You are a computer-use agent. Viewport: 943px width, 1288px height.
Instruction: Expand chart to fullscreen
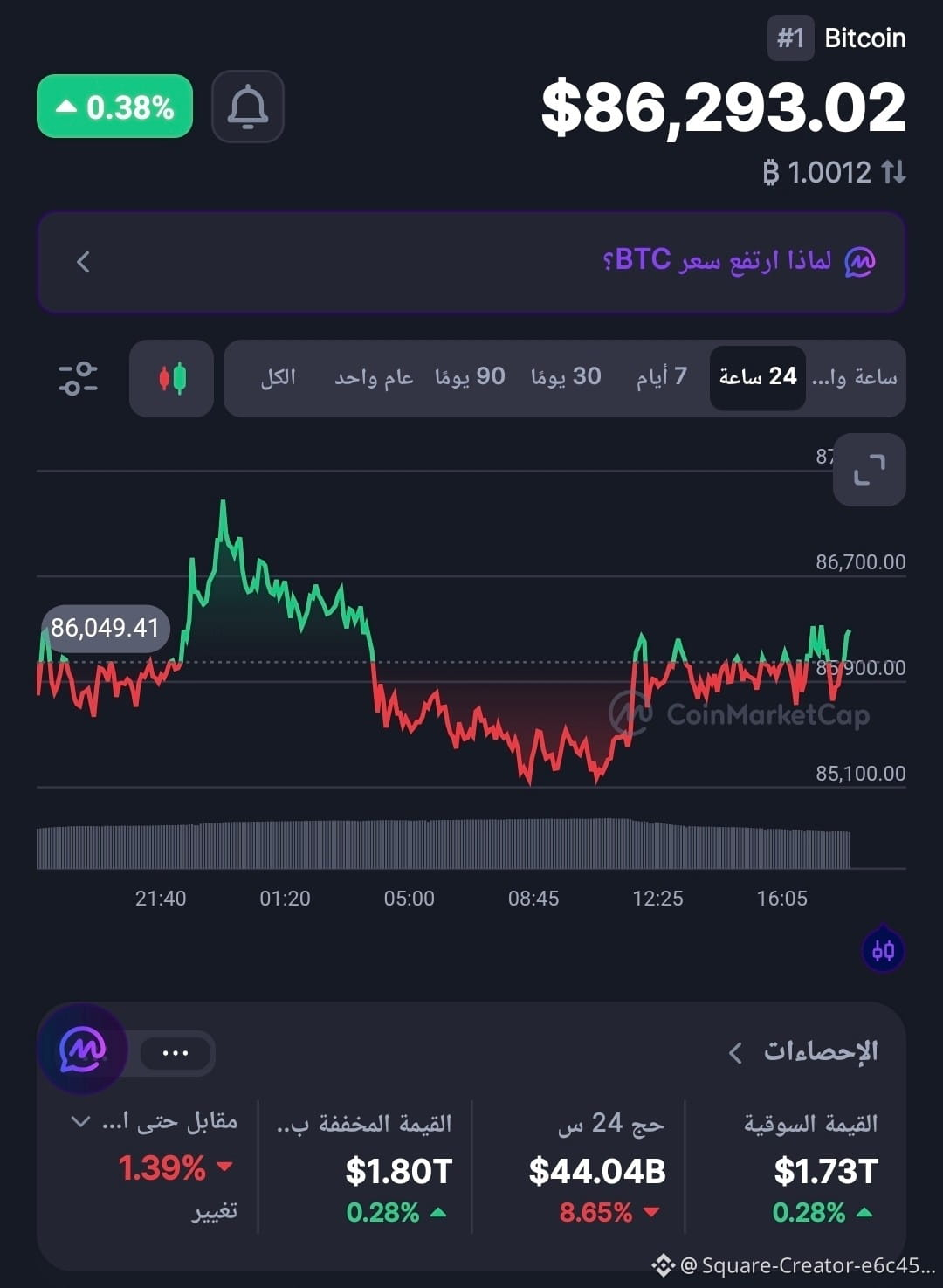(869, 470)
